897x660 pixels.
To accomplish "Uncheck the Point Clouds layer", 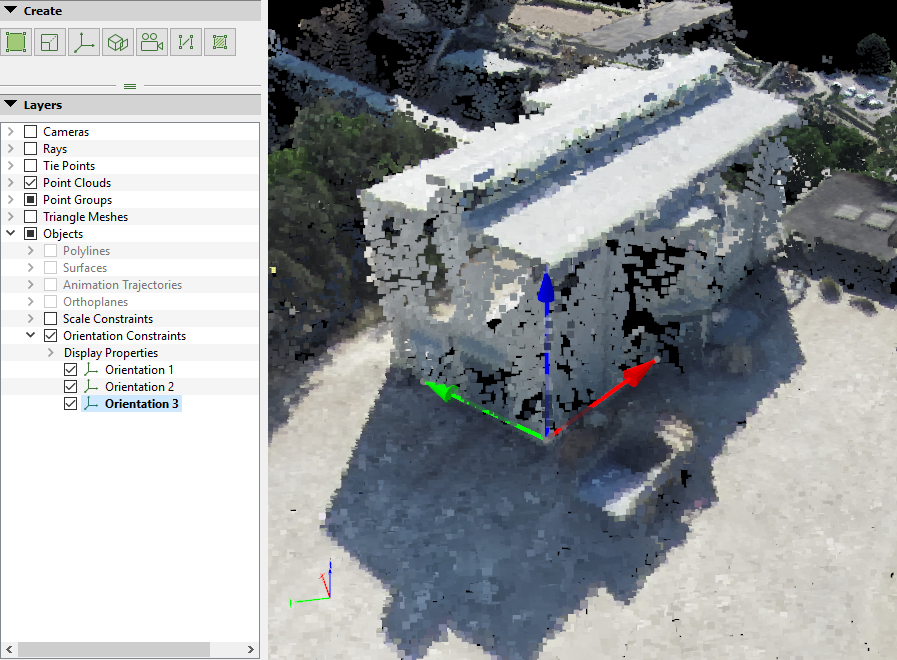I will [x=30, y=183].
